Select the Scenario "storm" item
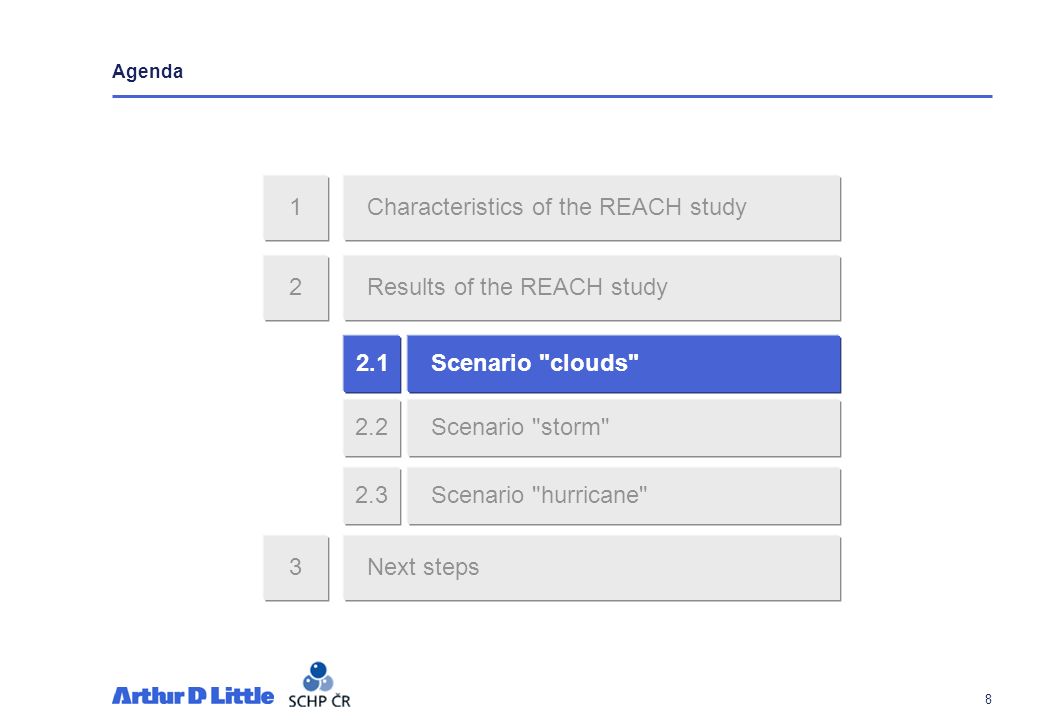This screenshot has height=720, width=1040. [x=624, y=428]
